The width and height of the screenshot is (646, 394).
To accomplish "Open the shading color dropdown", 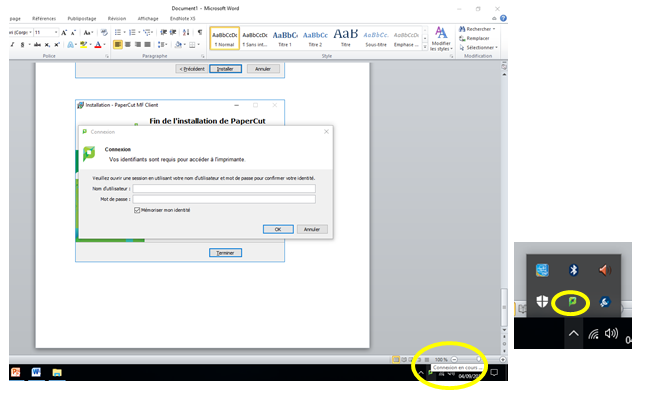I will pyautogui.click(x=184, y=45).
